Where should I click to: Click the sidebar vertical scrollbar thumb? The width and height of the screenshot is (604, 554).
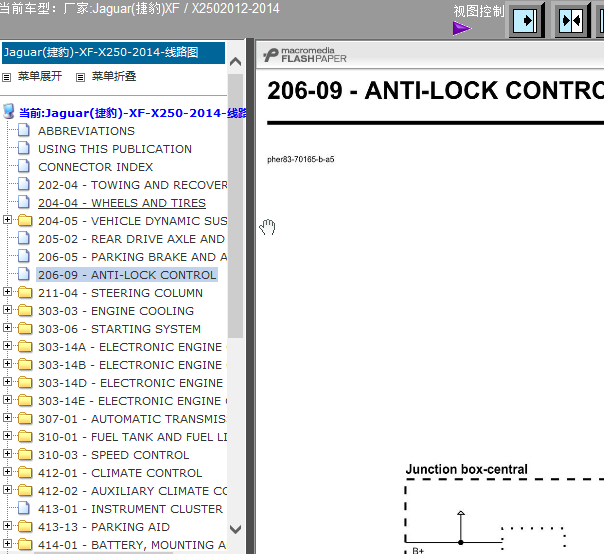pos(235,206)
